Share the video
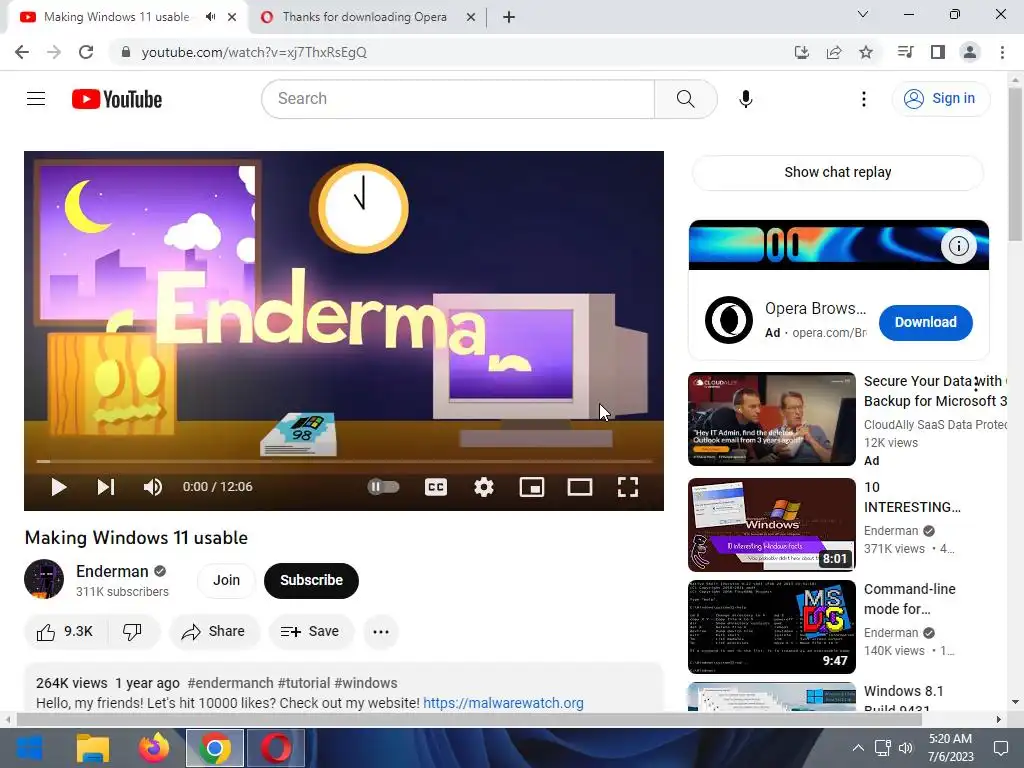 214,632
